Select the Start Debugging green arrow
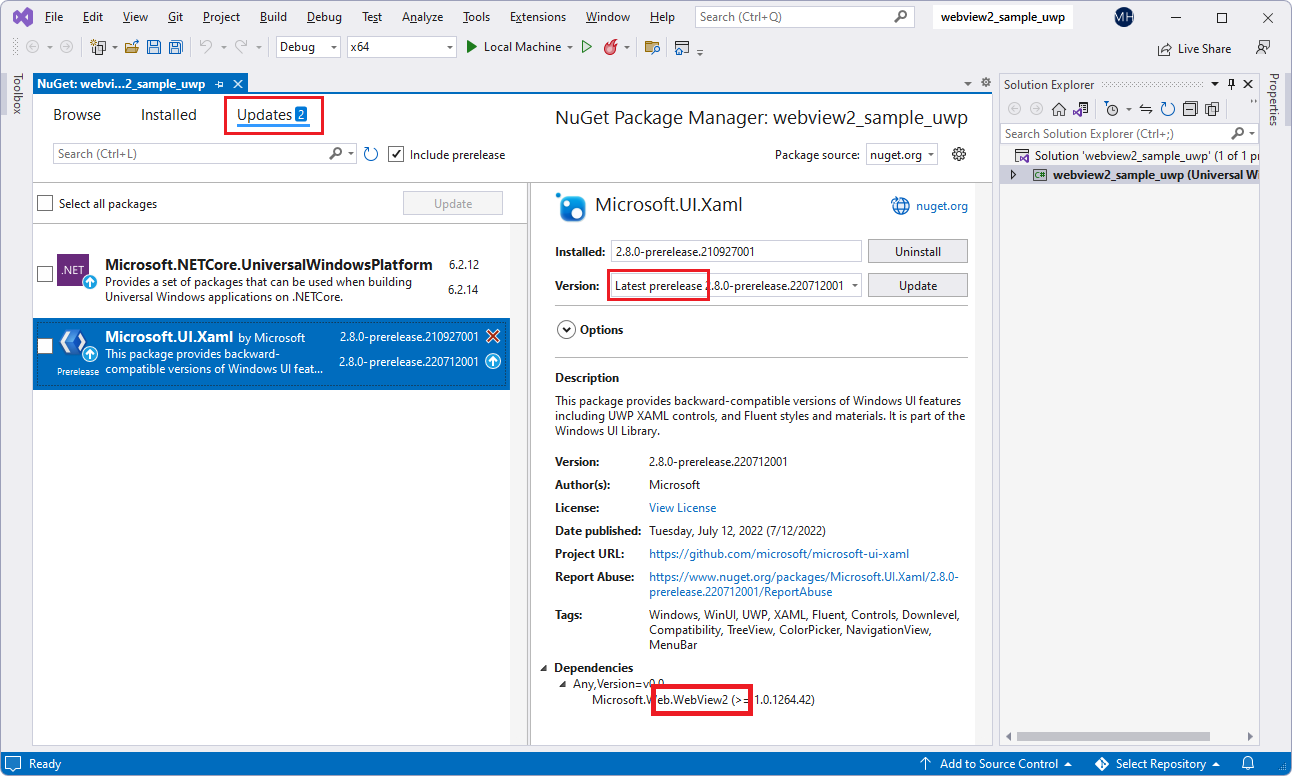This screenshot has height=776, width=1292. pos(587,46)
